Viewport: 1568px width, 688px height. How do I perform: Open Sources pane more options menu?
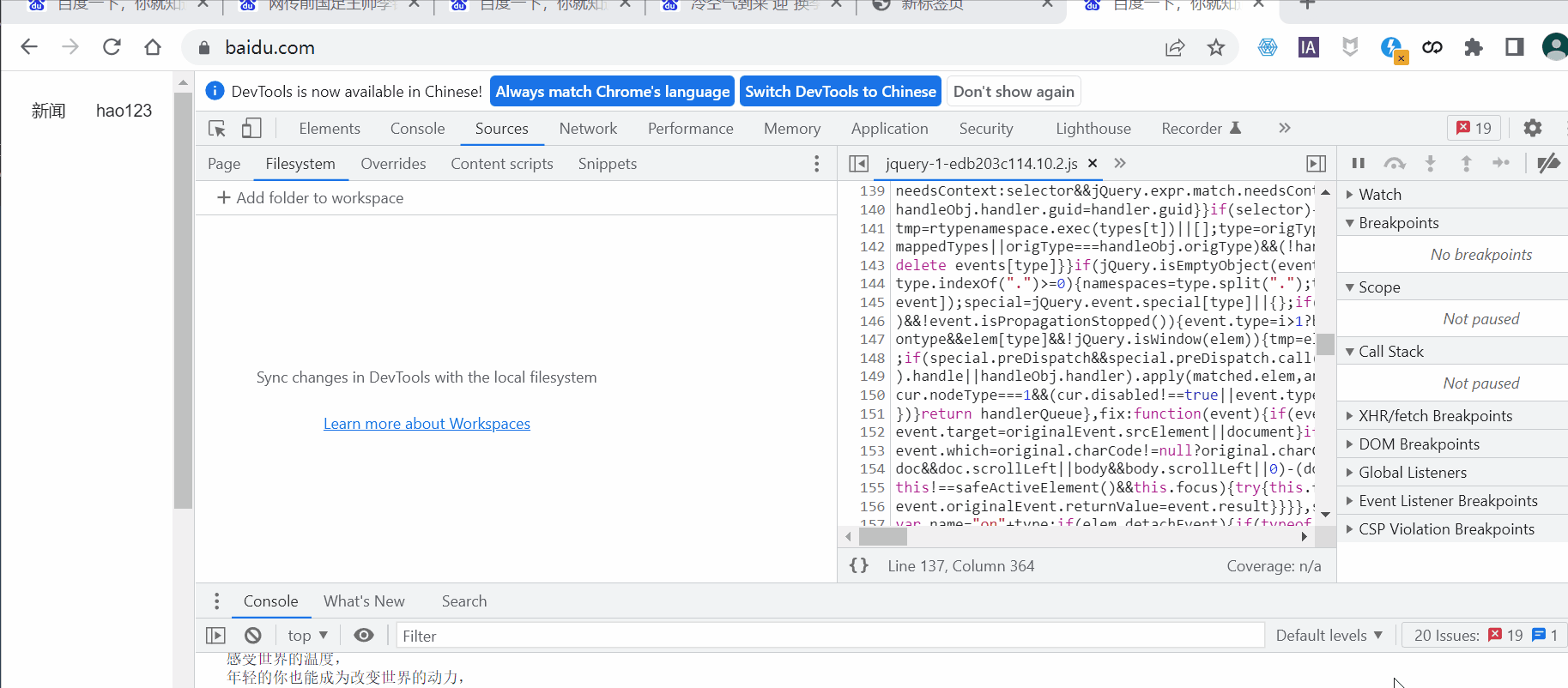(816, 164)
